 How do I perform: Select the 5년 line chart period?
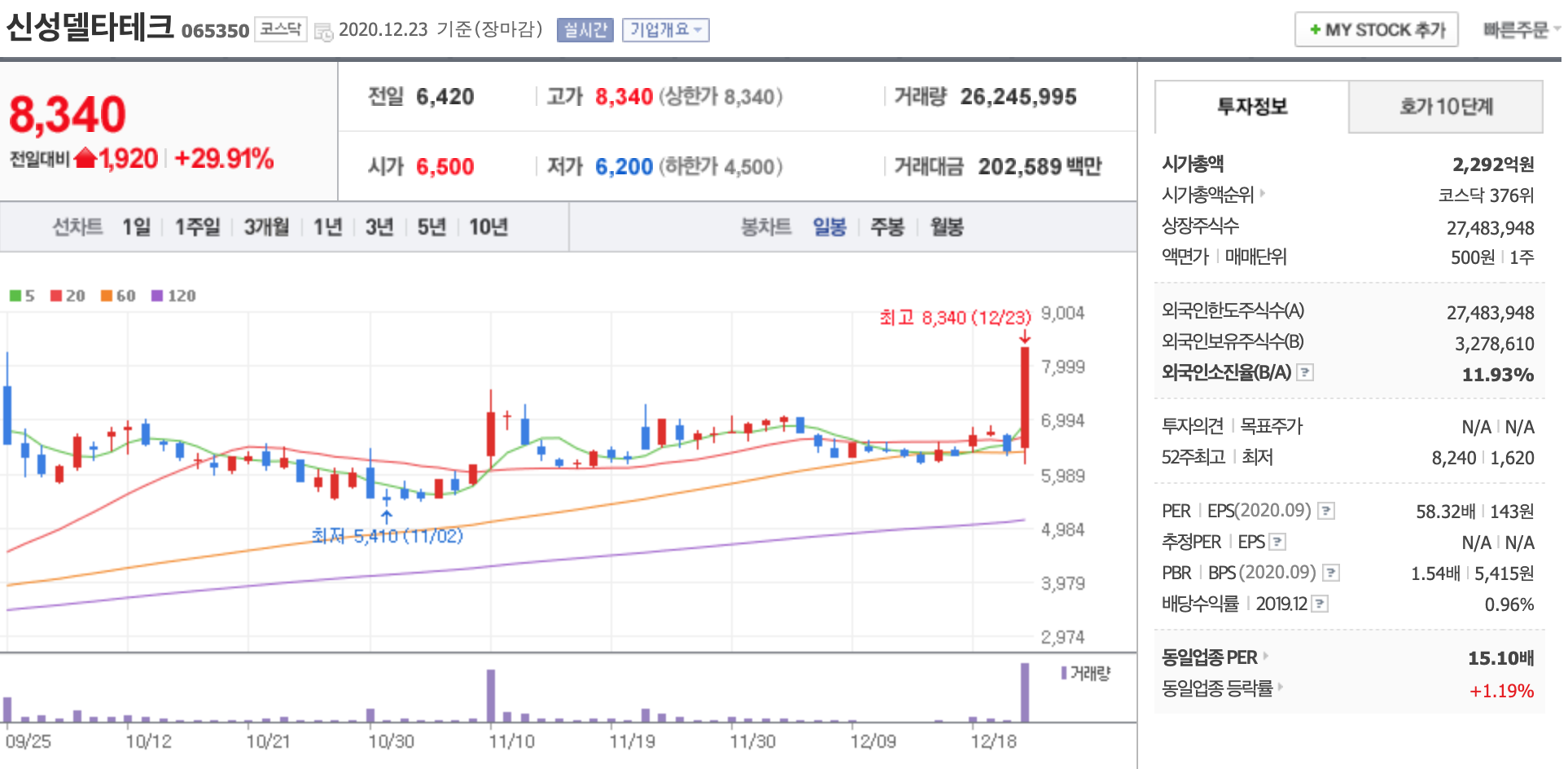click(431, 226)
